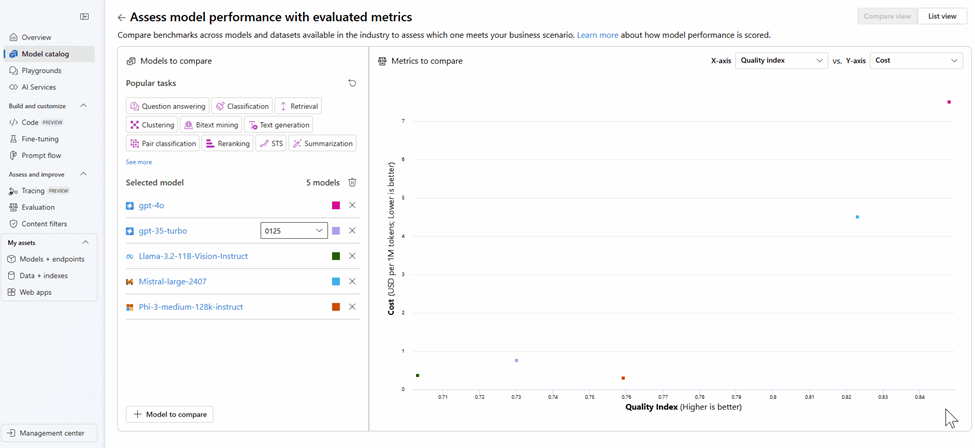Open the Y-axis Cost dropdown
This screenshot has height=448, width=975.
pyautogui.click(x=916, y=60)
